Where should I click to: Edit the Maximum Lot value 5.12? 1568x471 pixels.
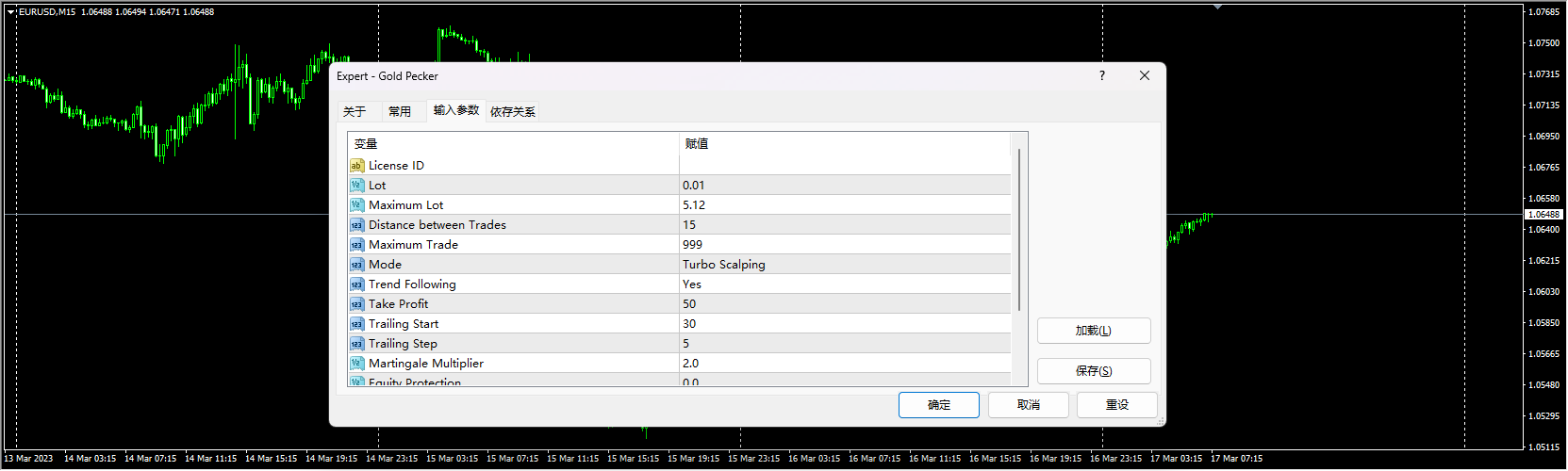point(845,205)
